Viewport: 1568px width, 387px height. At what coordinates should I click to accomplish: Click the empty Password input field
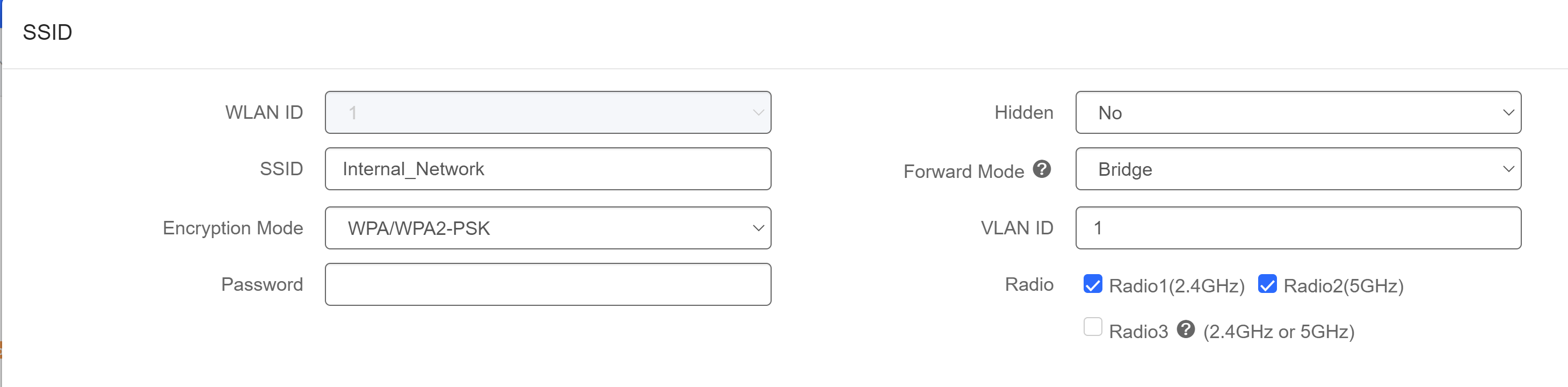(x=548, y=285)
